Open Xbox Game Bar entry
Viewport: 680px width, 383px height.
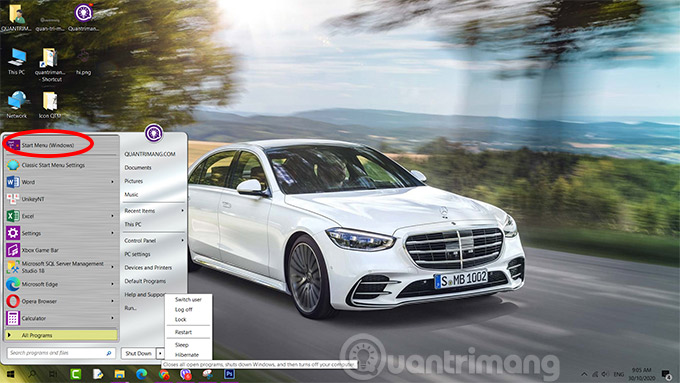point(62,250)
